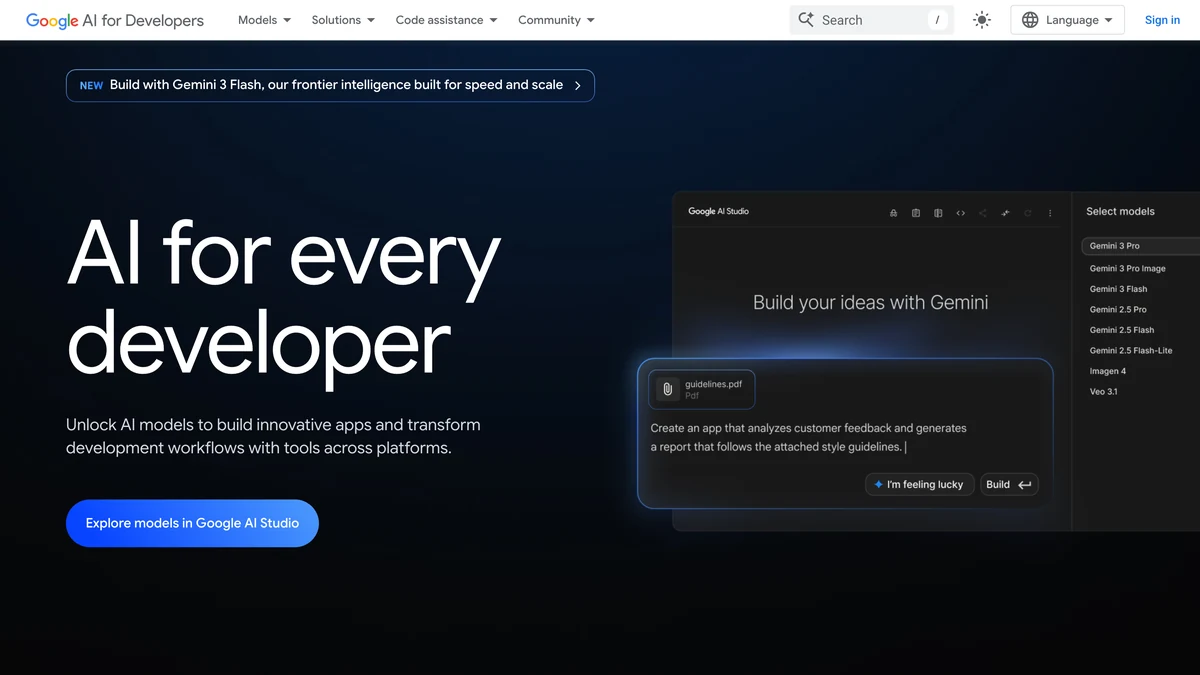Select Gemini 2.5 Flash model
This screenshot has width=1200, height=675.
click(1122, 330)
